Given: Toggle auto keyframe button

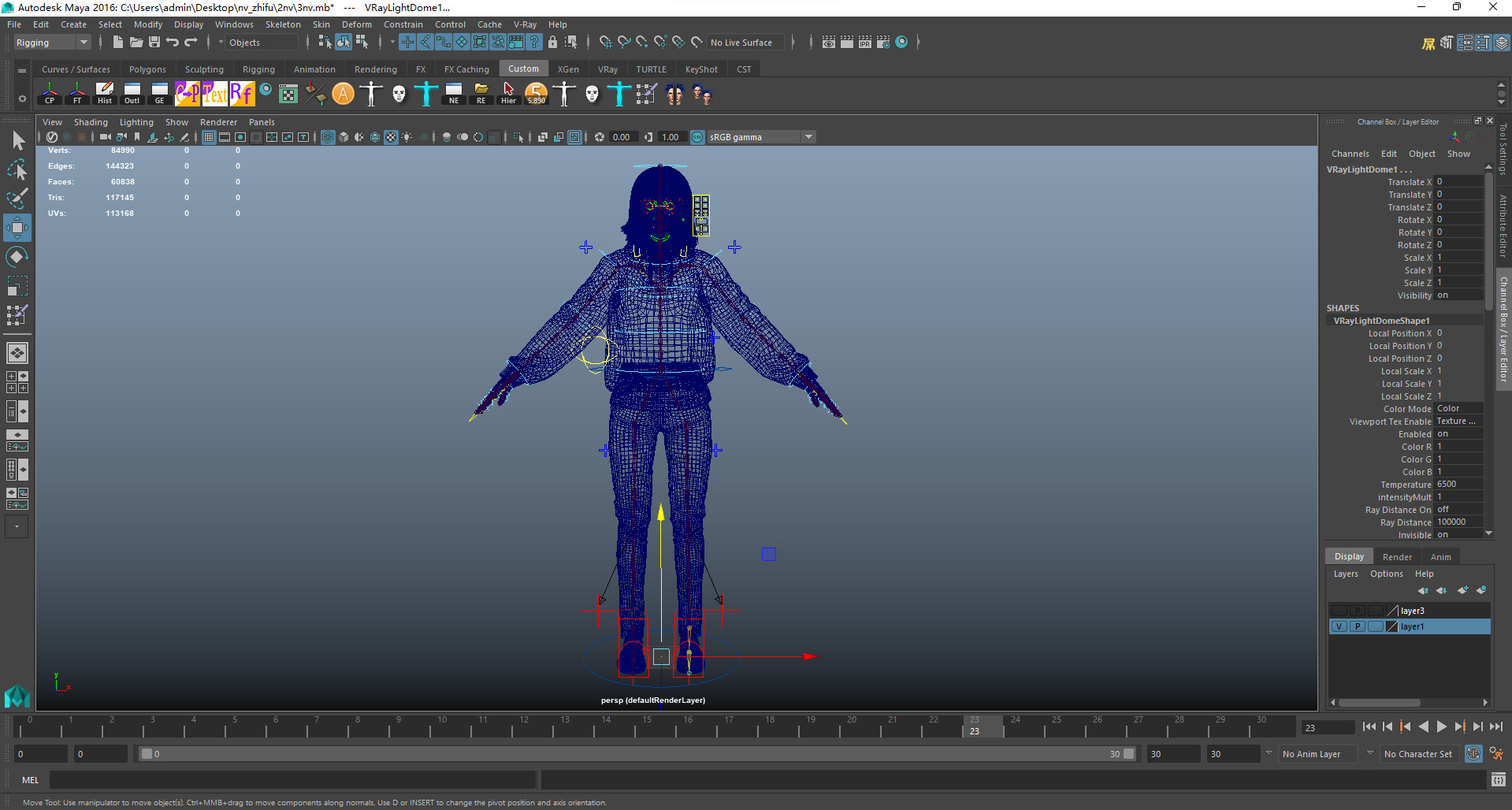Looking at the screenshot, I should (1473, 754).
